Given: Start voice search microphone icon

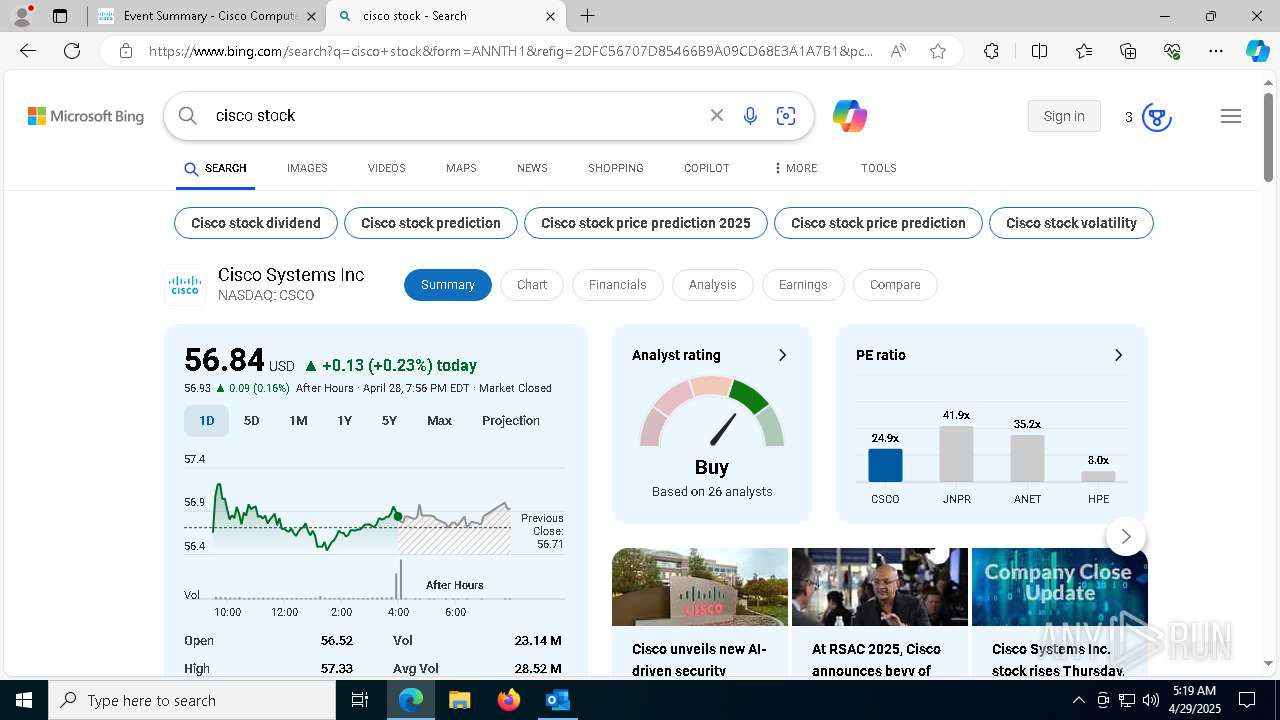Looking at the screenshot, I should [750, 116].
